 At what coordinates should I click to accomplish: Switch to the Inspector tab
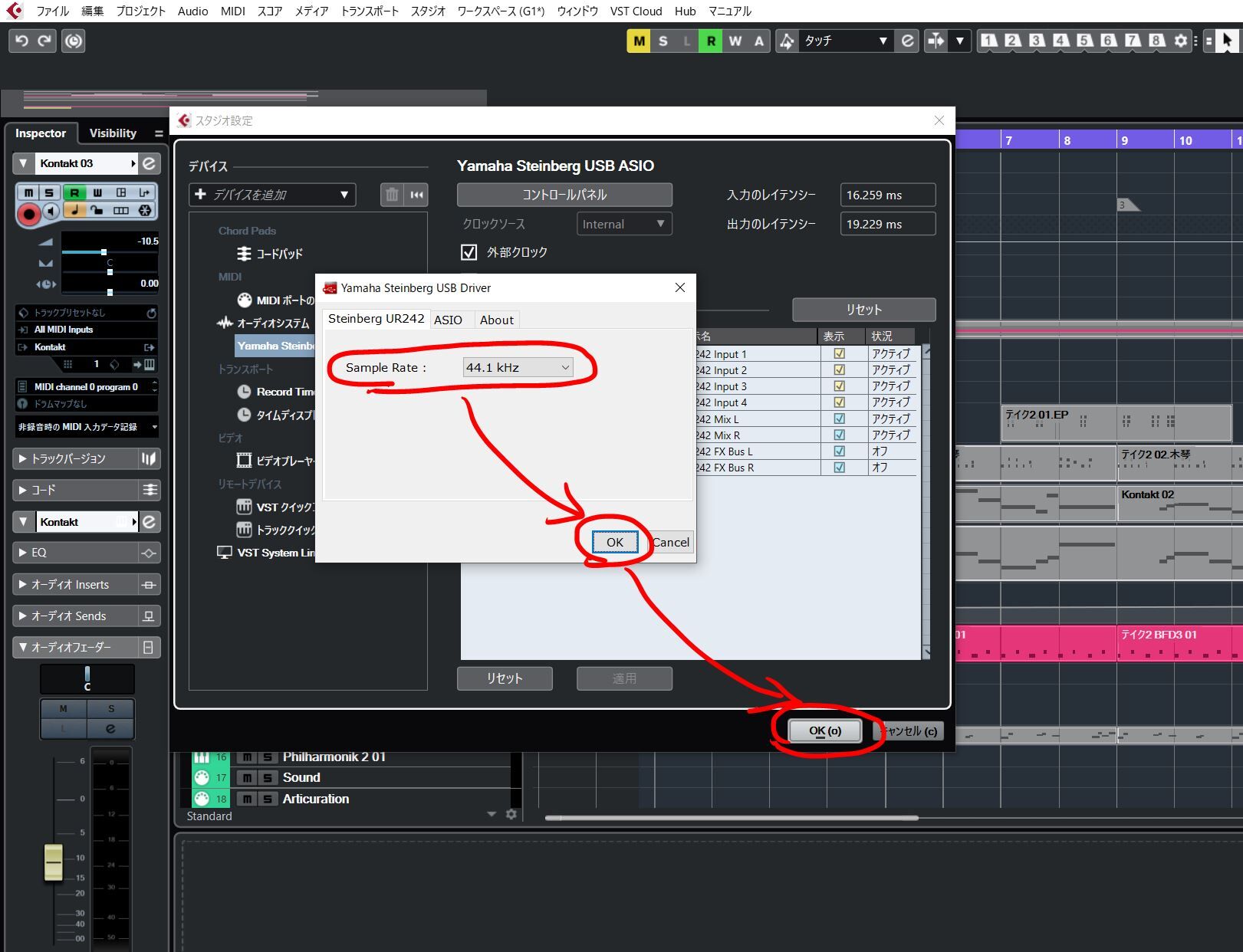[41, 133]
